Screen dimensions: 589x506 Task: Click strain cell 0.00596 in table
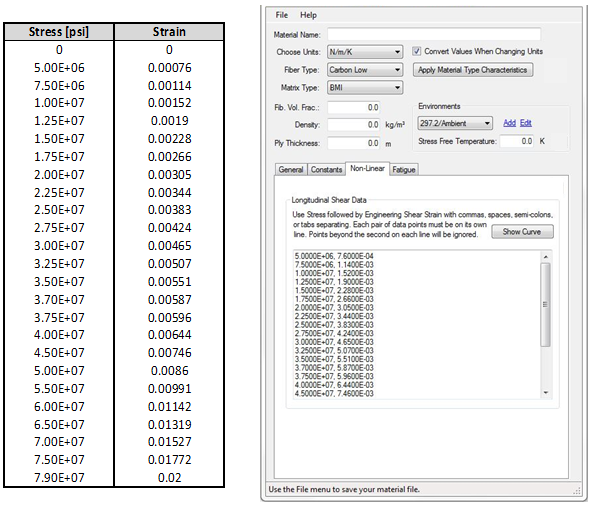click(x=169, y=318)
